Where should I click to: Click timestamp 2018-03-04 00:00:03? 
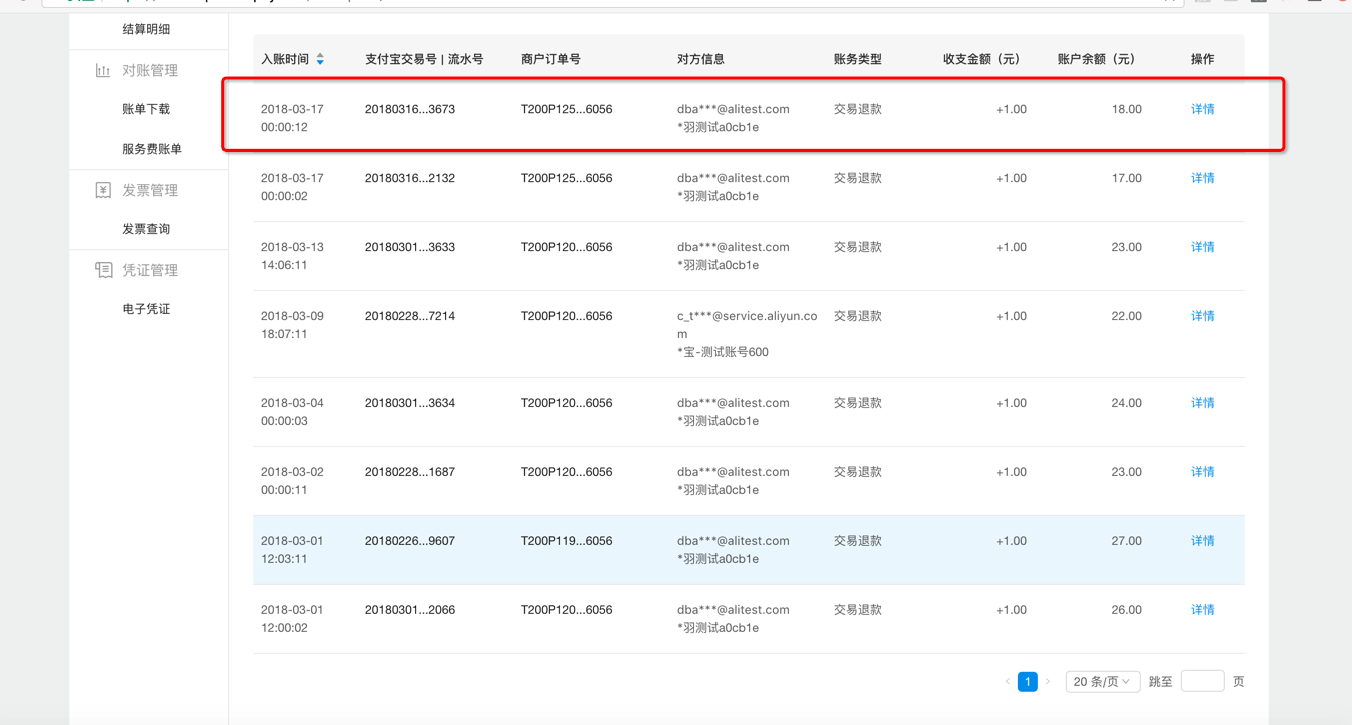292,412
